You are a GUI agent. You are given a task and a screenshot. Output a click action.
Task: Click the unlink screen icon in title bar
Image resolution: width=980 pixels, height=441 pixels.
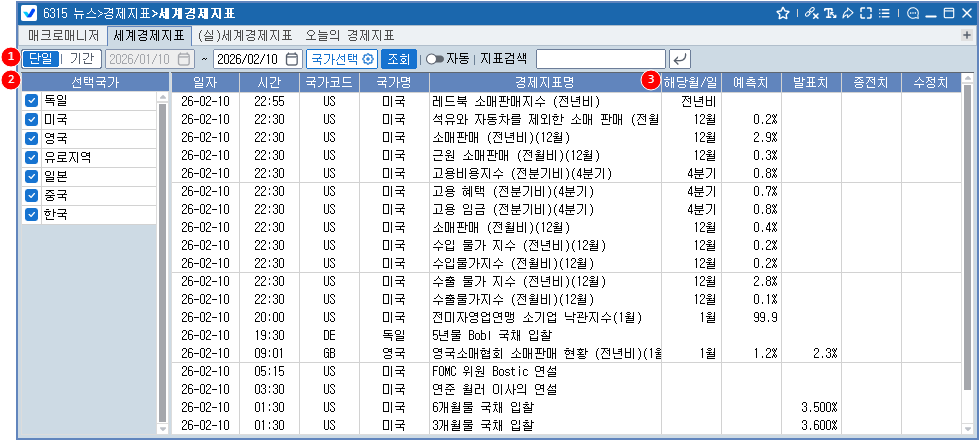(x=811, y=14)
